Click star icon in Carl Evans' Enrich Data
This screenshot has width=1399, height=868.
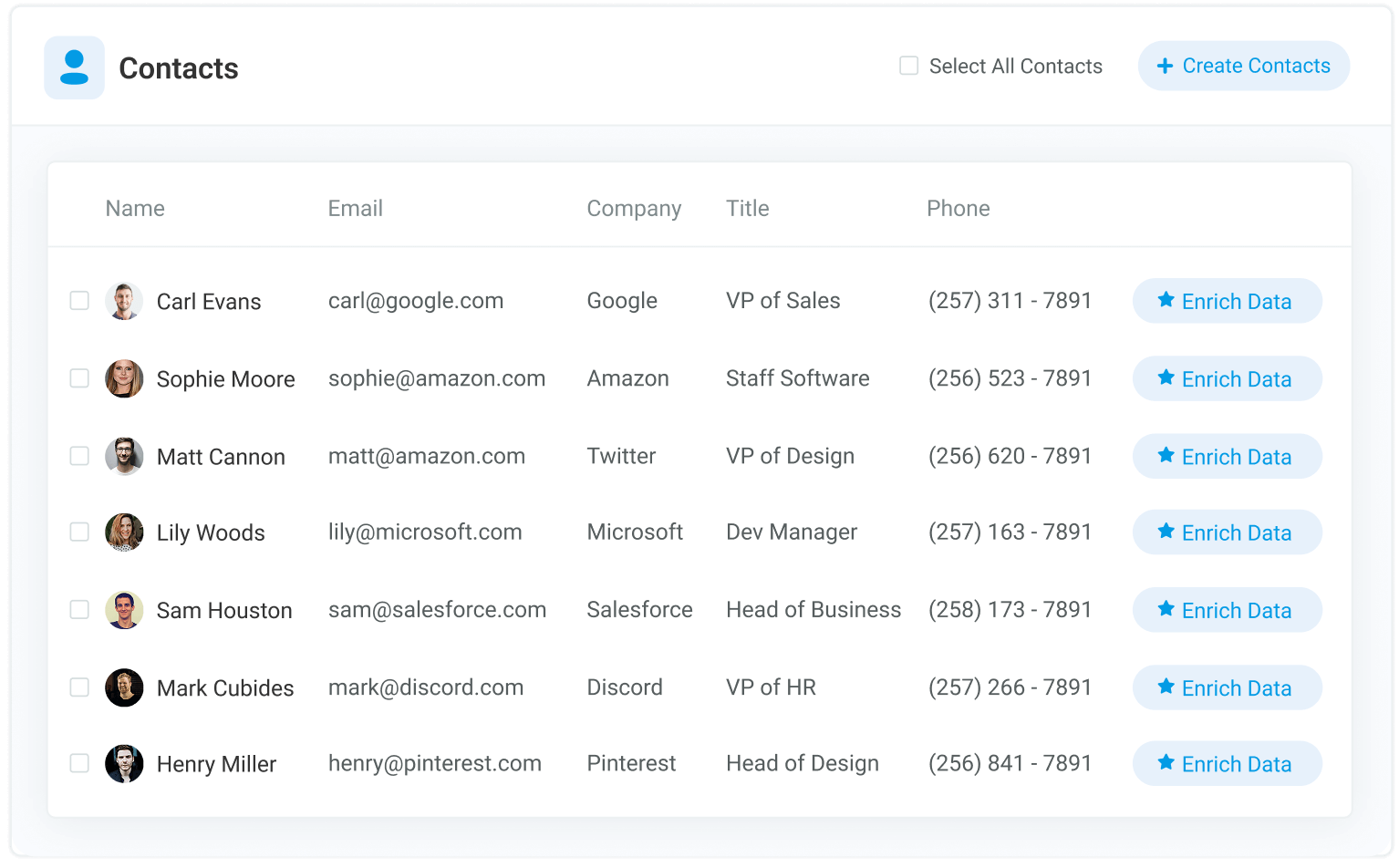click(x=1166, y=300)
